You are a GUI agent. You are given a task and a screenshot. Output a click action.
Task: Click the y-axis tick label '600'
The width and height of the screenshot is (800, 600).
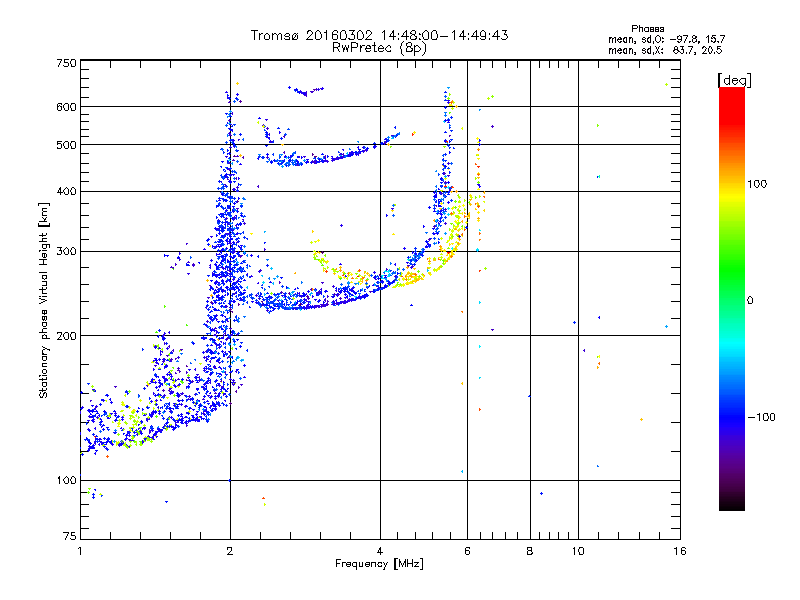66,107
